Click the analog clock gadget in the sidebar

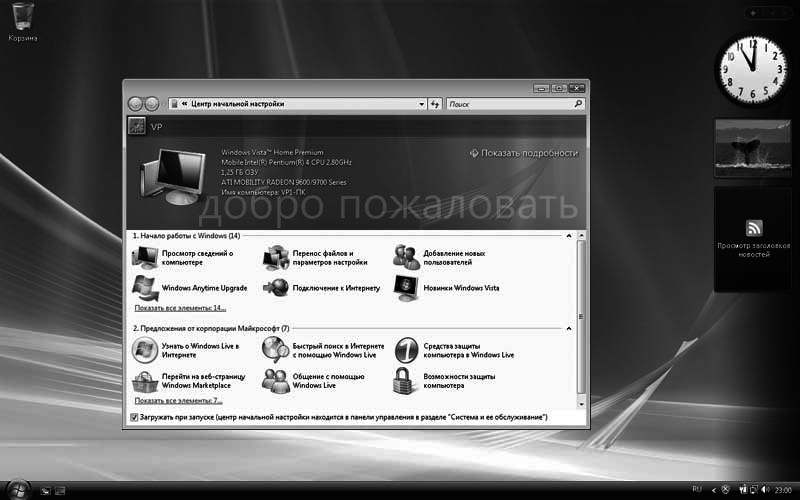(752, 69)
